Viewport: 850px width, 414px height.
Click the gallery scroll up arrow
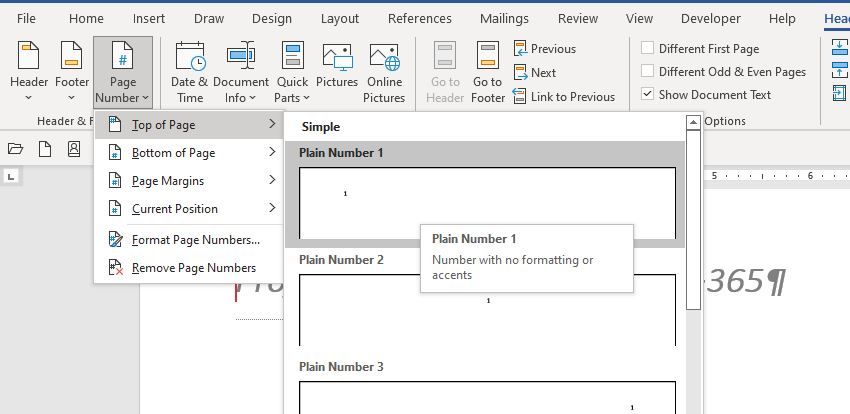pos(693,122)
